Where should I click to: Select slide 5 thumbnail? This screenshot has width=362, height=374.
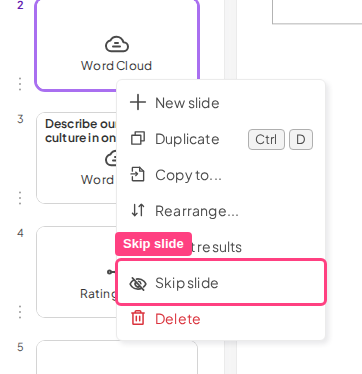pos(117,357)
